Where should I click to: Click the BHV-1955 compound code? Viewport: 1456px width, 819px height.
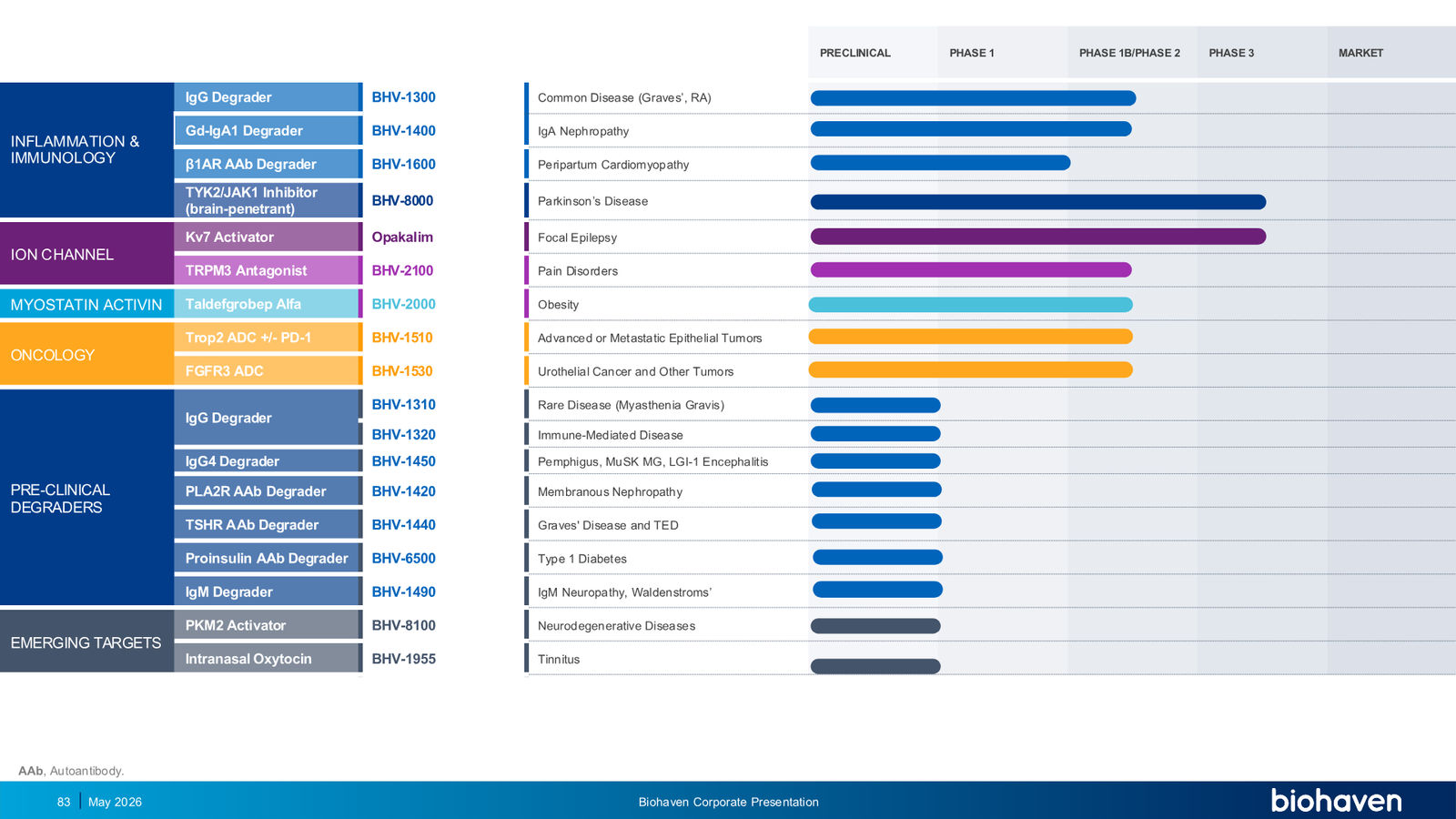403,659
